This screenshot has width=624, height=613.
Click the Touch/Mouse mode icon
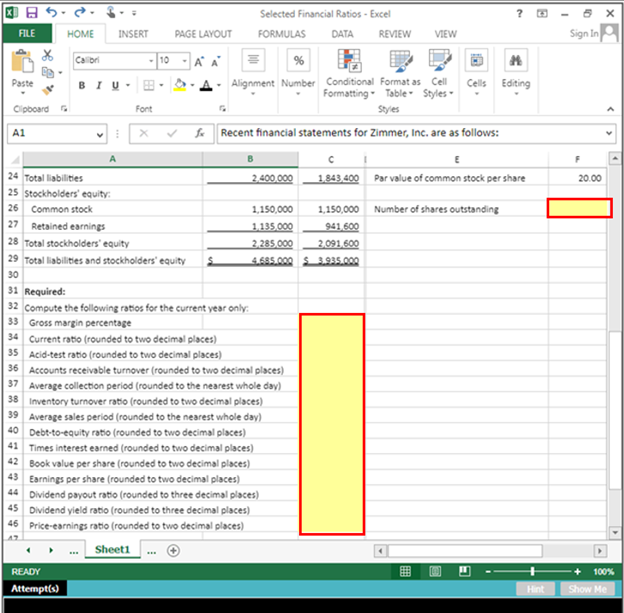tap(111, 12)
